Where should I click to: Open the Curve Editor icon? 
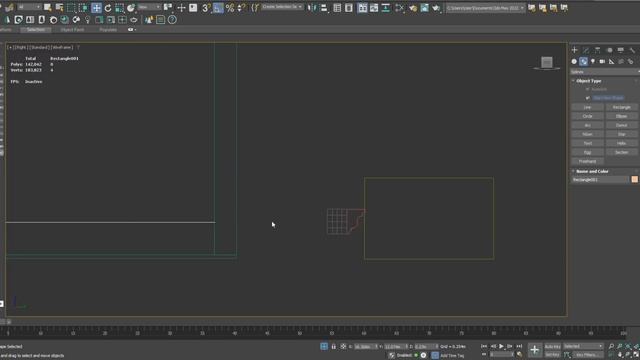tap(374, 8)
